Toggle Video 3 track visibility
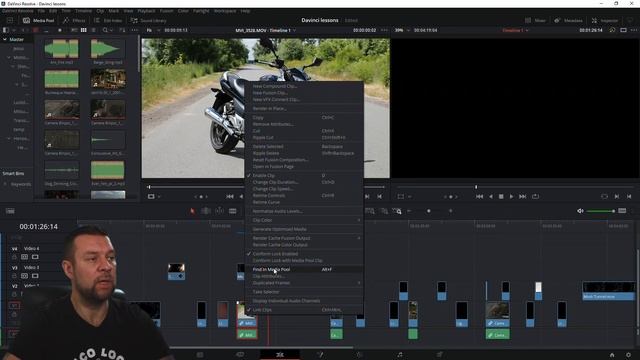 coord(35,276)
